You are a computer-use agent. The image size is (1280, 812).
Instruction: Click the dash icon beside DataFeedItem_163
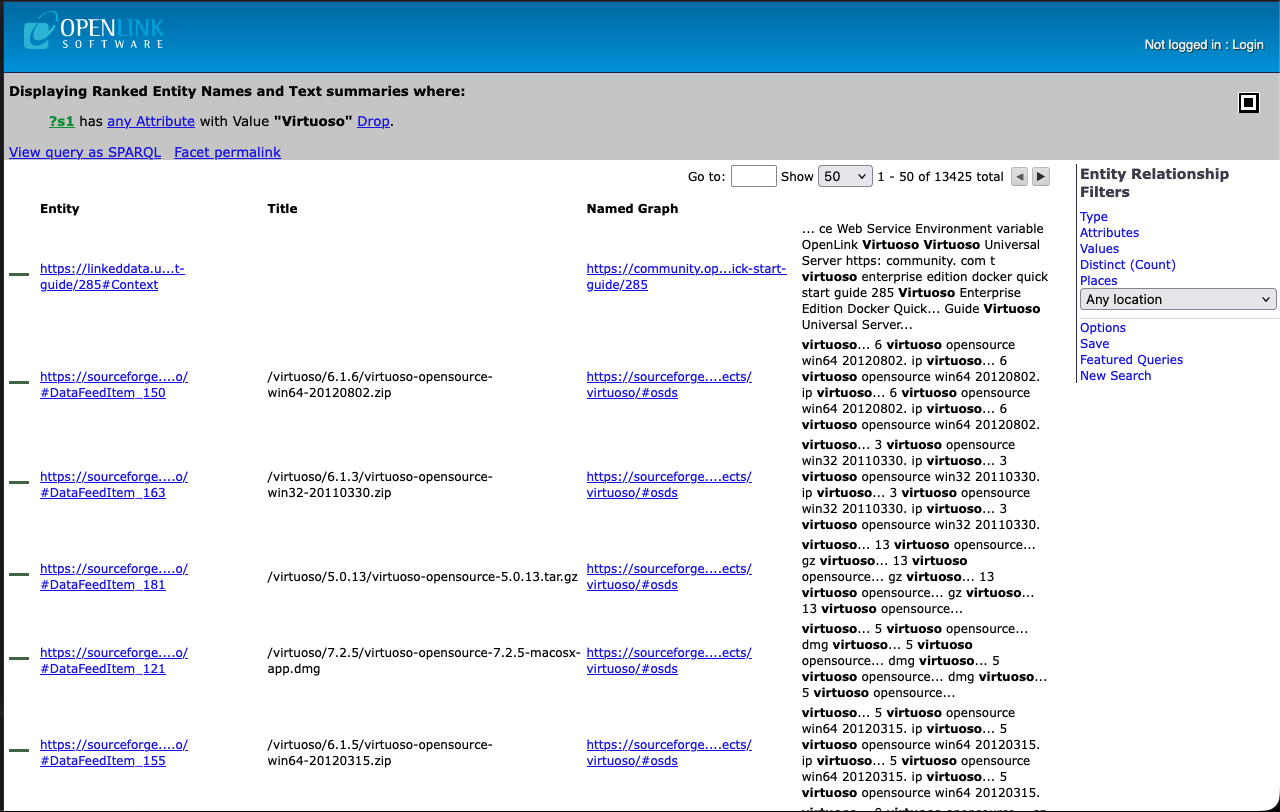click(19, 482)
